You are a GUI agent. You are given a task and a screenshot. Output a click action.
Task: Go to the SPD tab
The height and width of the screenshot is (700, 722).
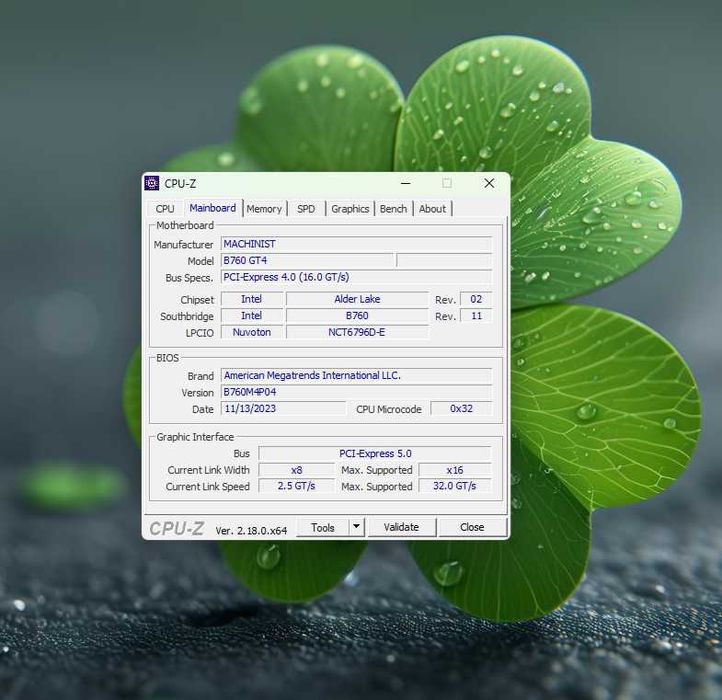(x=306, y=209)
